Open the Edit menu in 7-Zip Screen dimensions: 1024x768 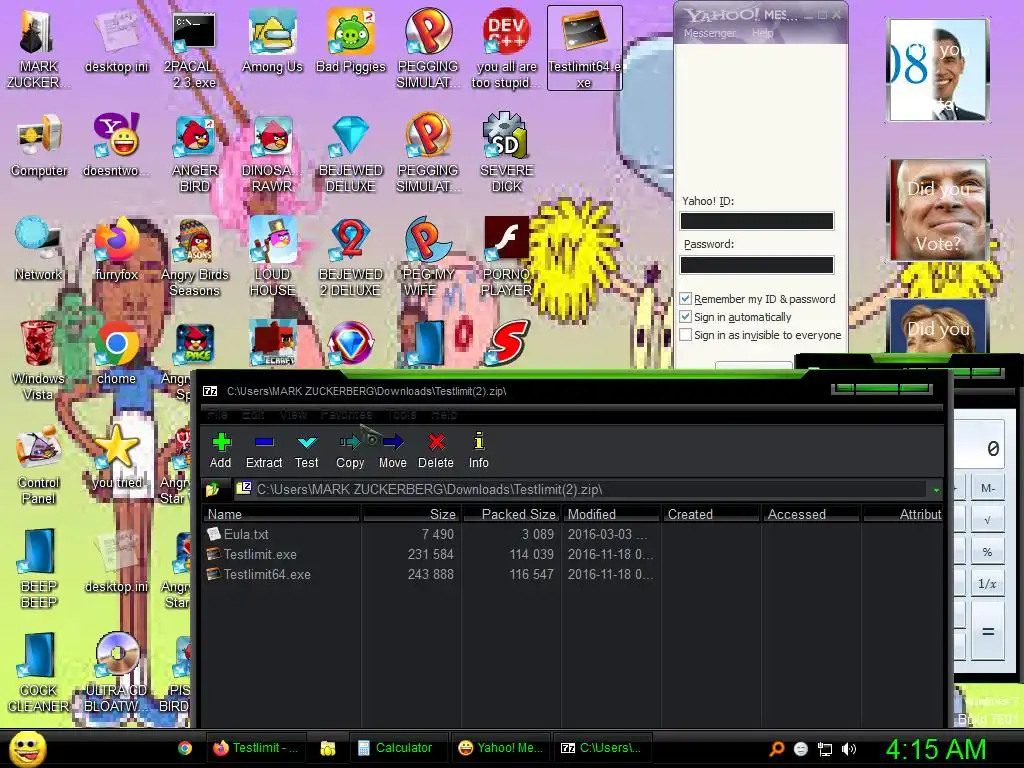pos(253,414)
